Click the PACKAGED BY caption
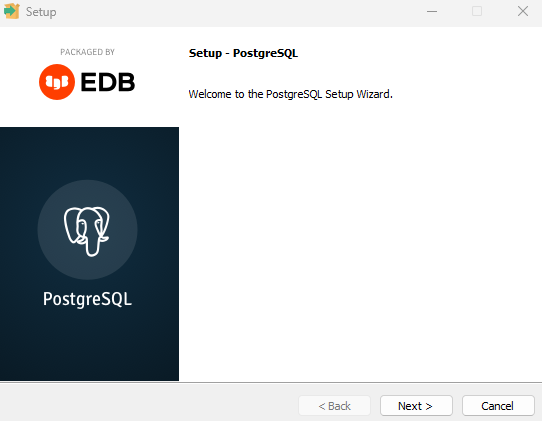542x421 pixels. click(87, 52)
